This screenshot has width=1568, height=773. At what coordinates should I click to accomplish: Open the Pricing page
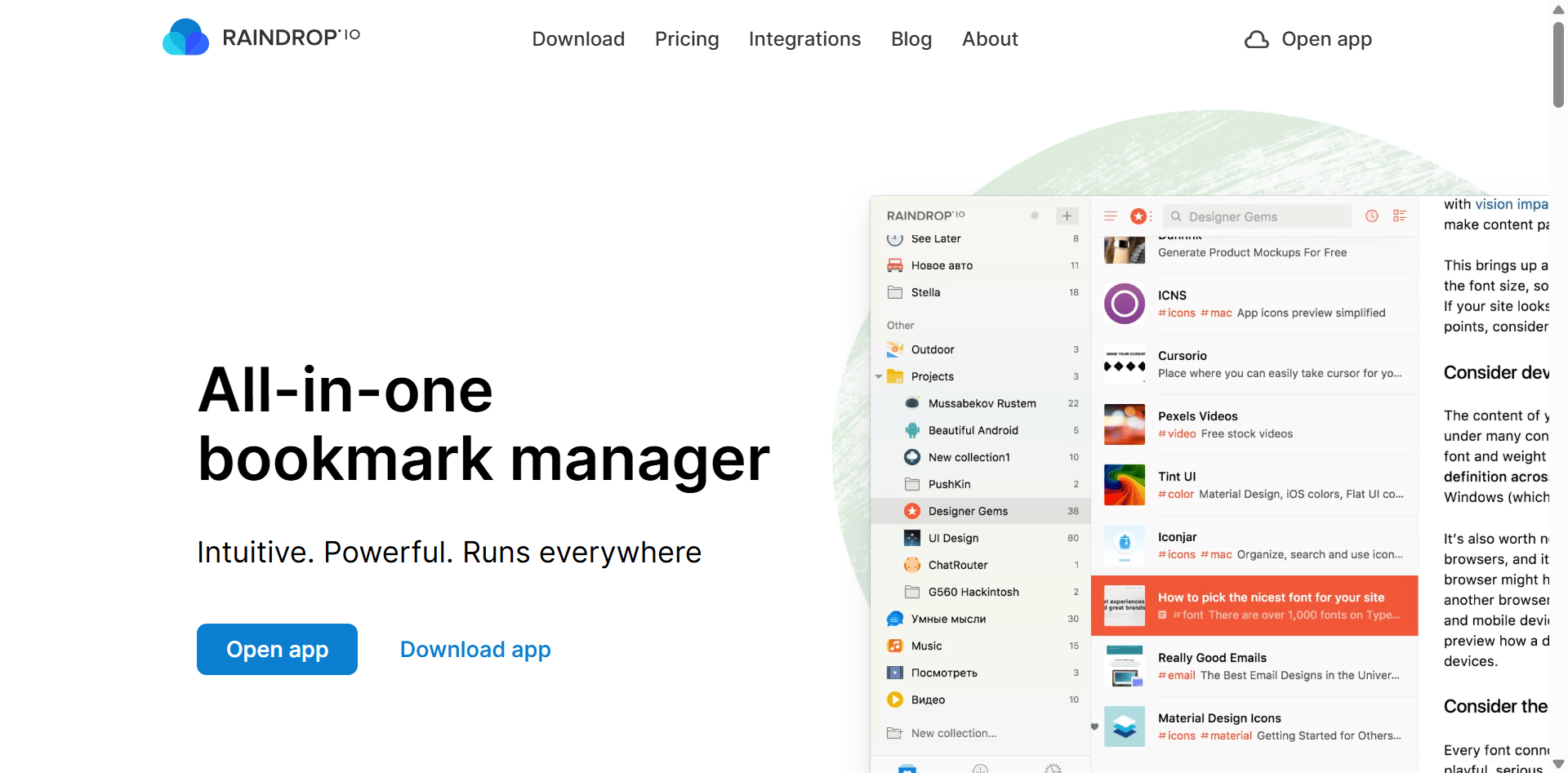coord(687,39)
